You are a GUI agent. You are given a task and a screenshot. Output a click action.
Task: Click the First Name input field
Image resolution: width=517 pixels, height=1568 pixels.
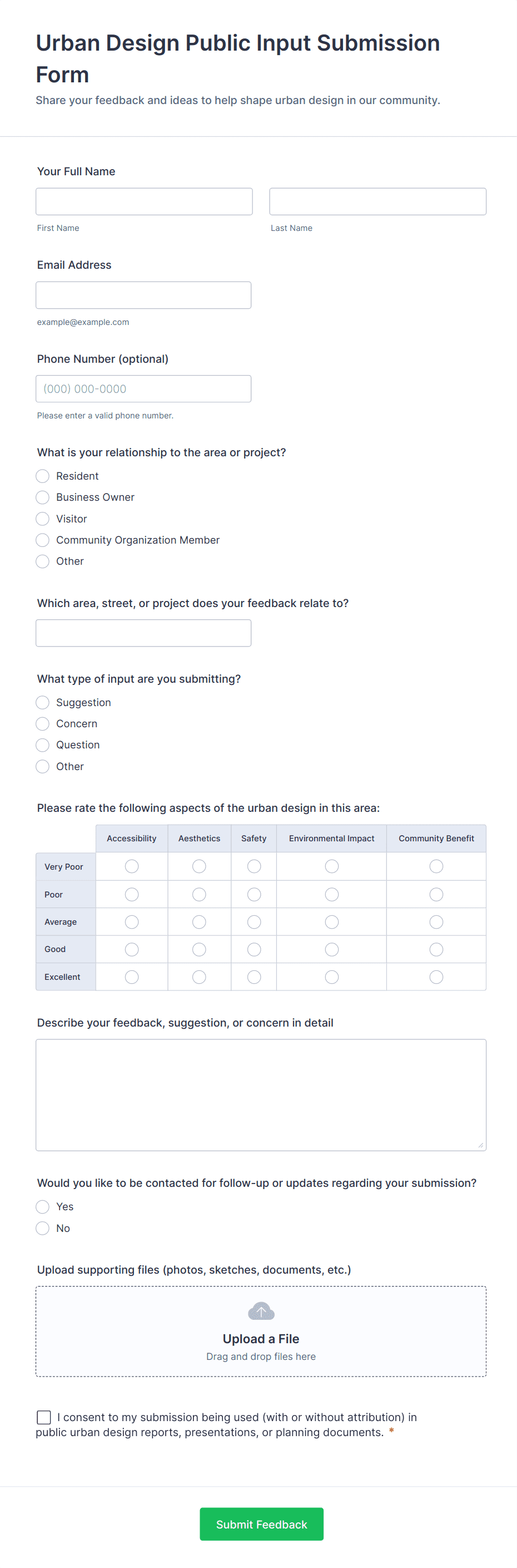point(144,201)
